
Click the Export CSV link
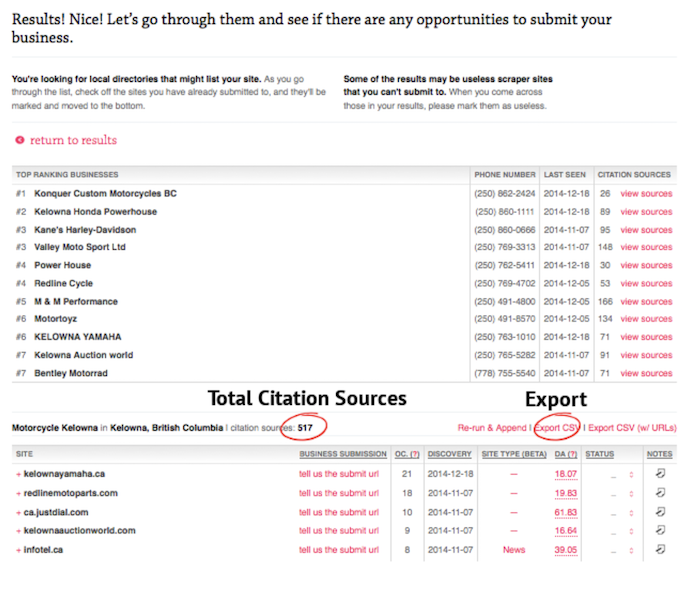[557, 428]
